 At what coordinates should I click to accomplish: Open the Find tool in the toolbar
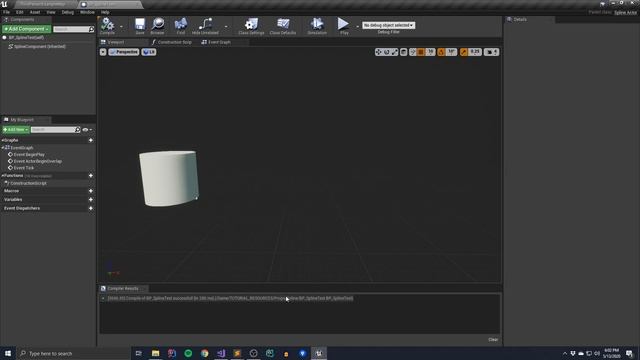[181, 25]
